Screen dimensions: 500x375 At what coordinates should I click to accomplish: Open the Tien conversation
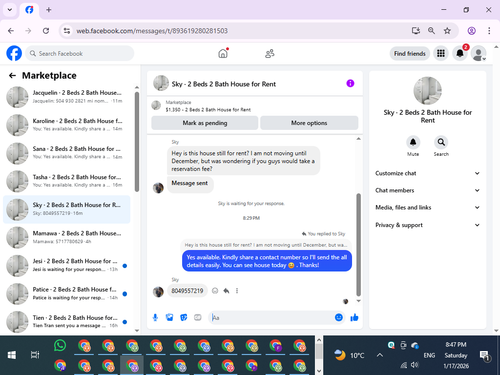(67, 322)
